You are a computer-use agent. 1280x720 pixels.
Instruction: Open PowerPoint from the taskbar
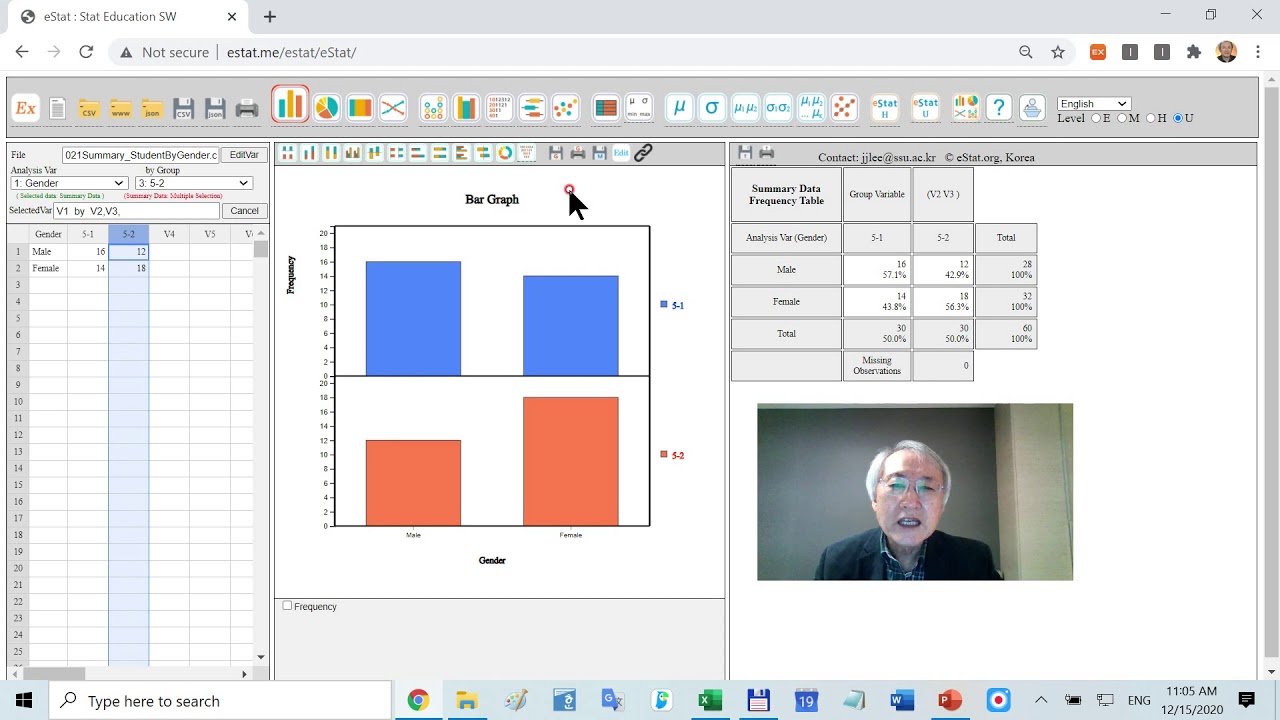click(x=949, y=700)
